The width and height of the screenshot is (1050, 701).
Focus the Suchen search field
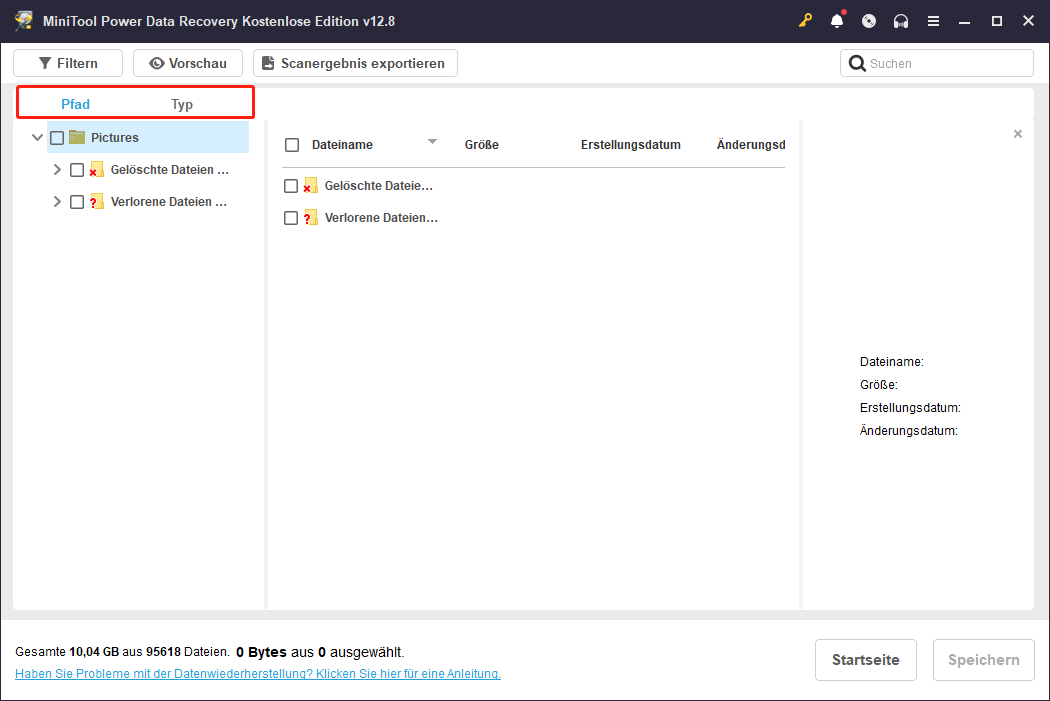click(937, 63)
